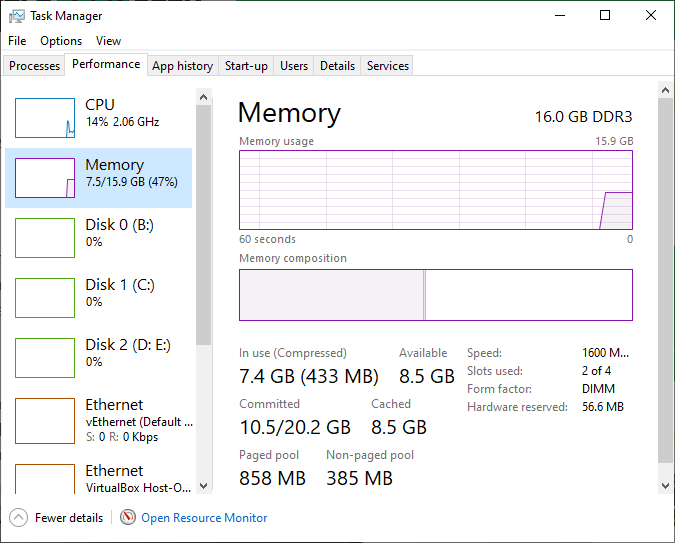Screen dimensions: 675x543
Task: Open the View menu
Action: coord(108,41)
